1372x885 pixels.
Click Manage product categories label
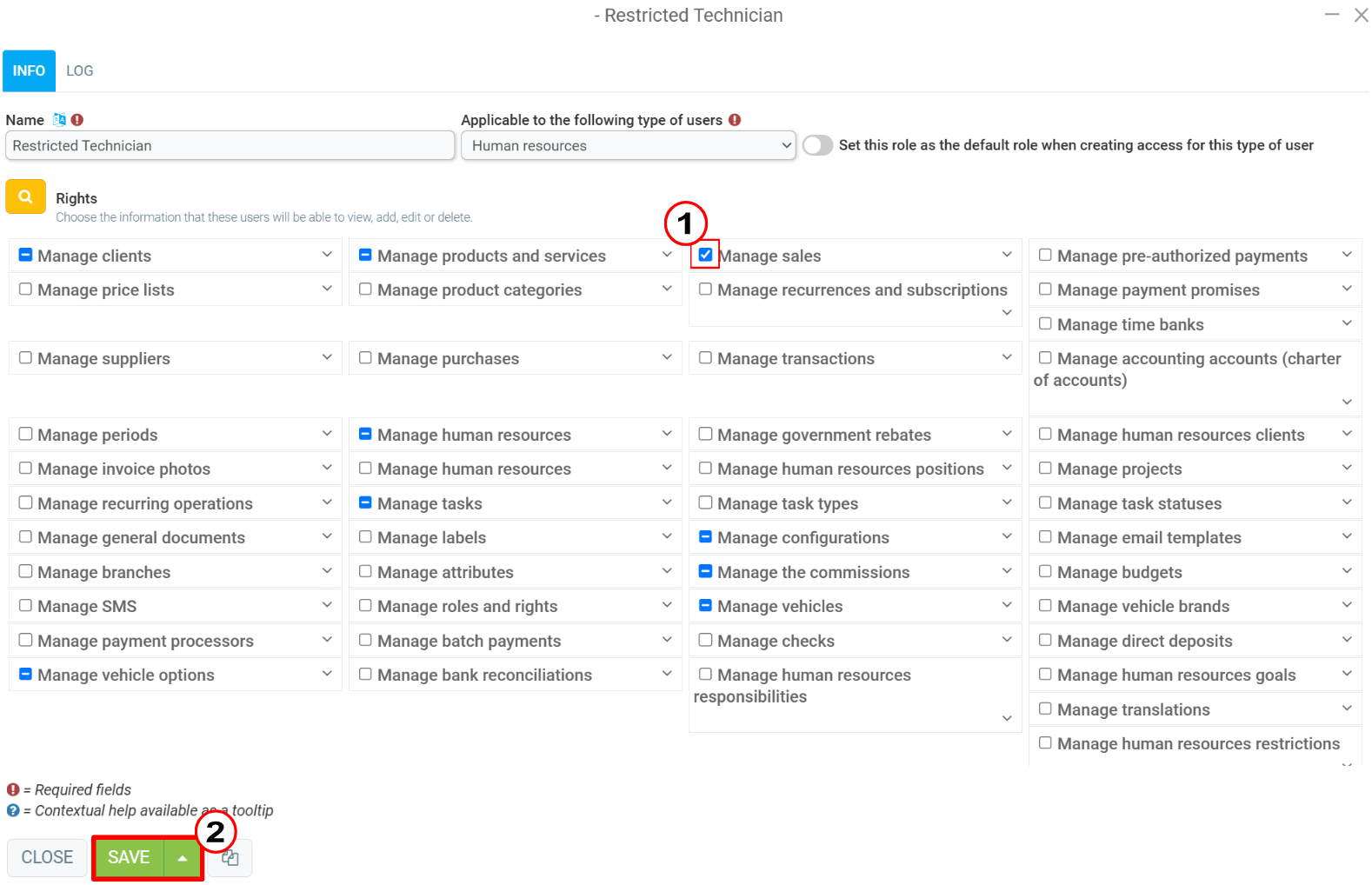479,290
